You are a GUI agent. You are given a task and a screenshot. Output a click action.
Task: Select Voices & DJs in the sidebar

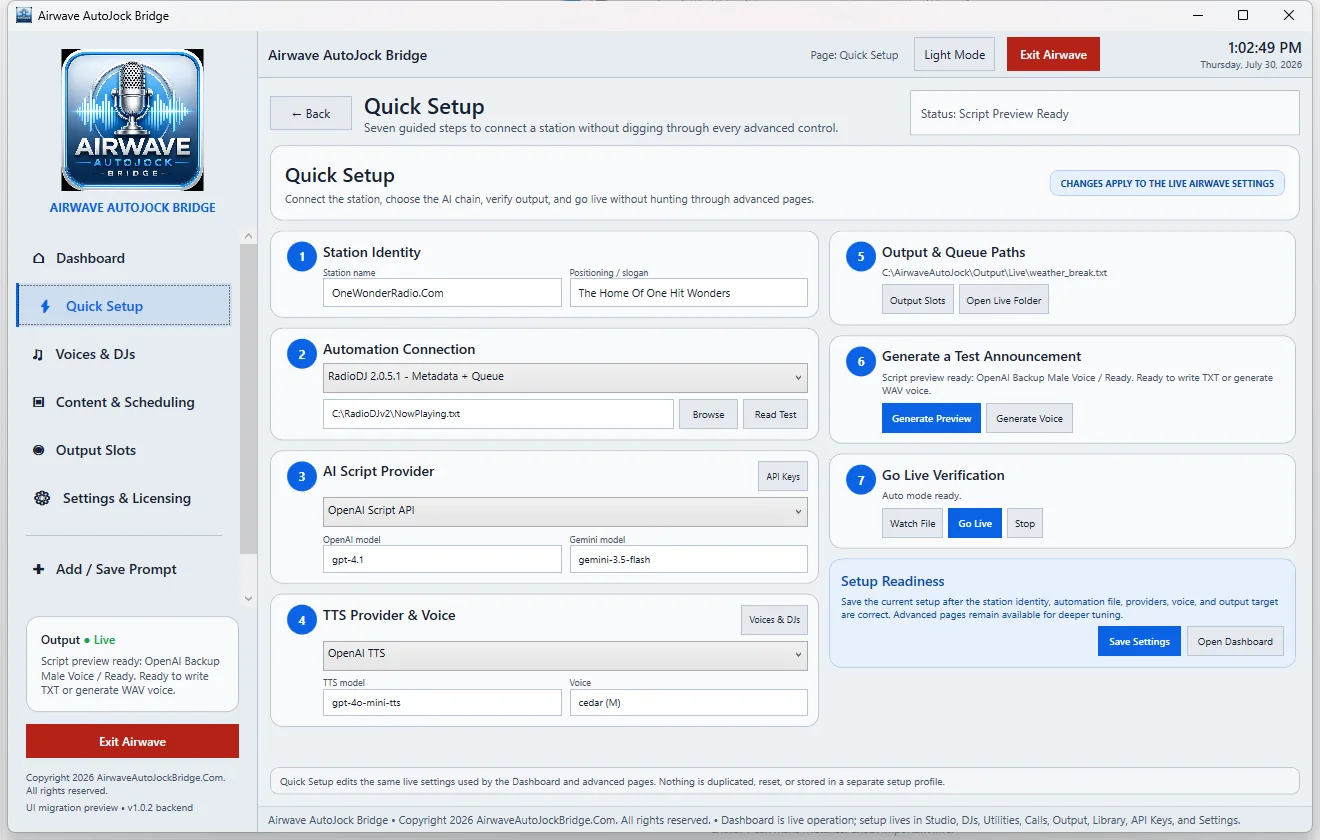pyautogui.click(x=123, y=354)
